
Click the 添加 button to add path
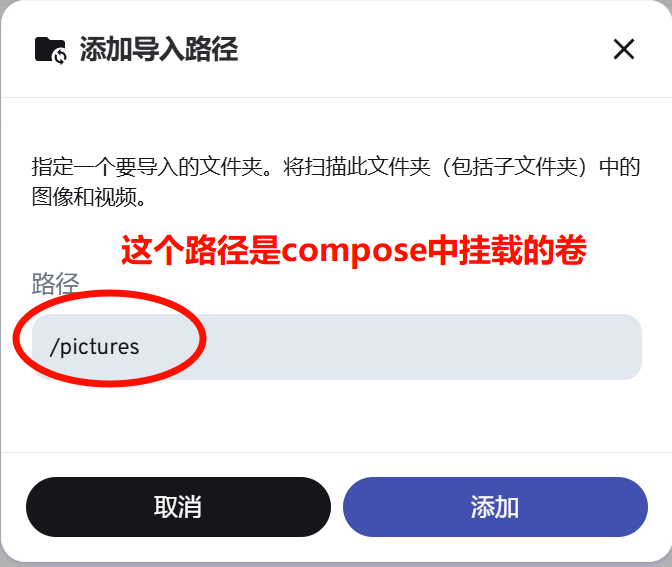pos(495,507)
